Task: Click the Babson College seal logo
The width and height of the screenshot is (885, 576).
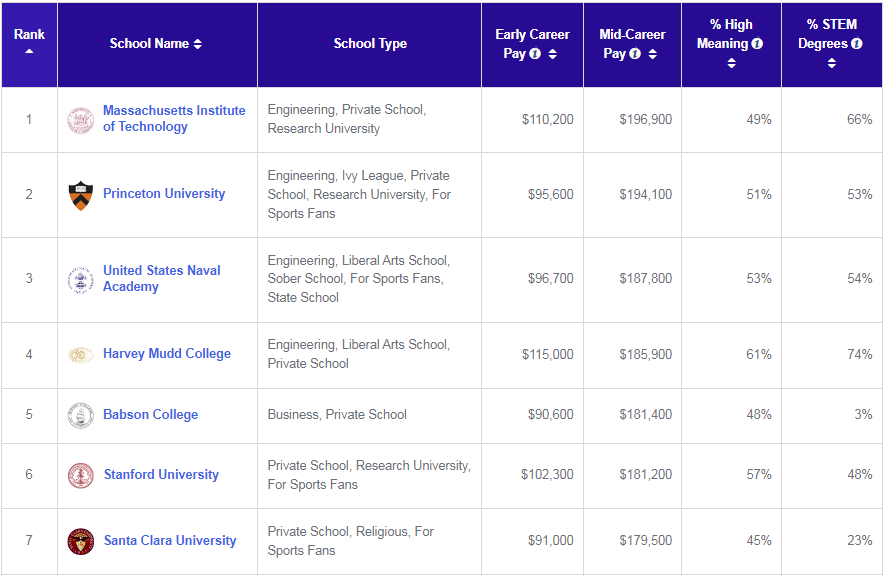Action: [x=81, y=416]
